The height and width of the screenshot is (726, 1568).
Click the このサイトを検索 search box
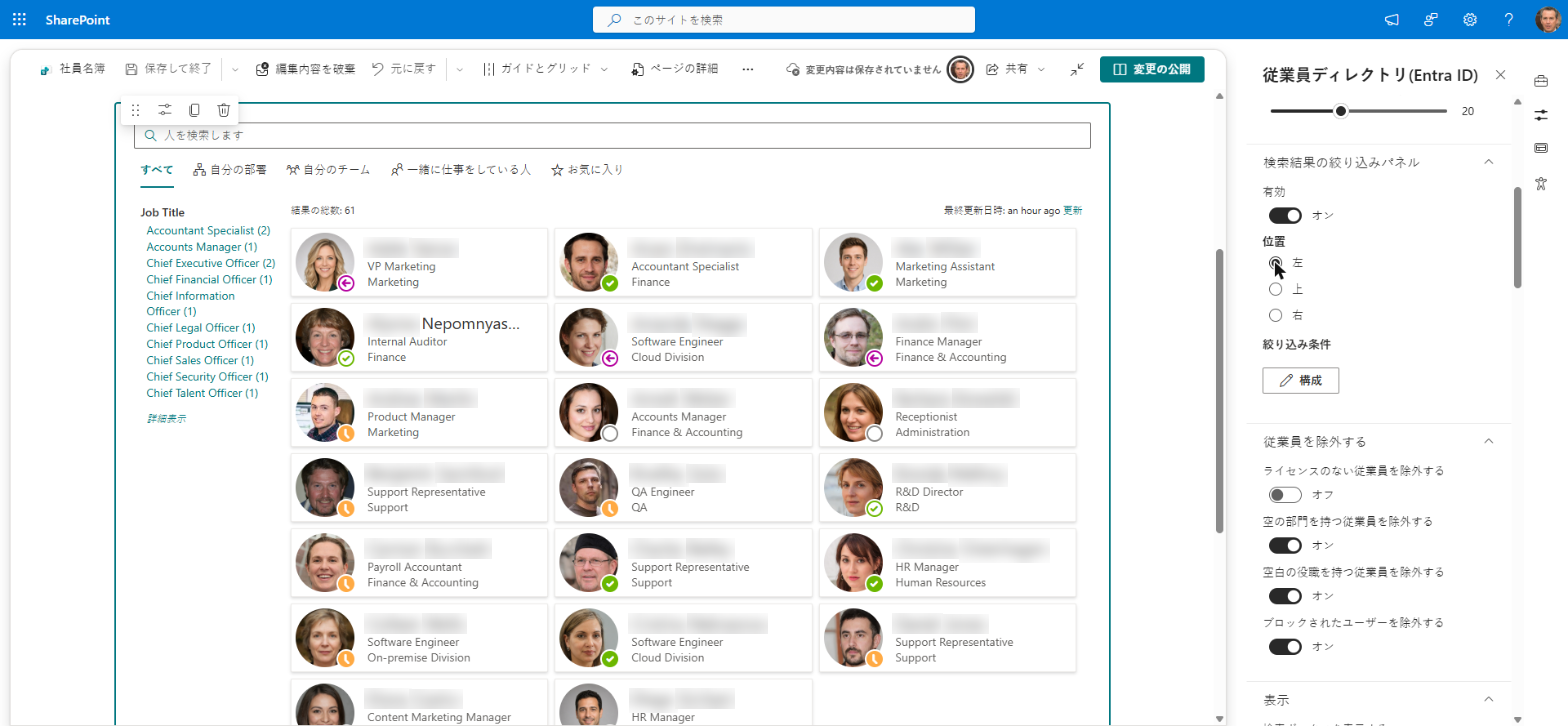coord(783,20)
